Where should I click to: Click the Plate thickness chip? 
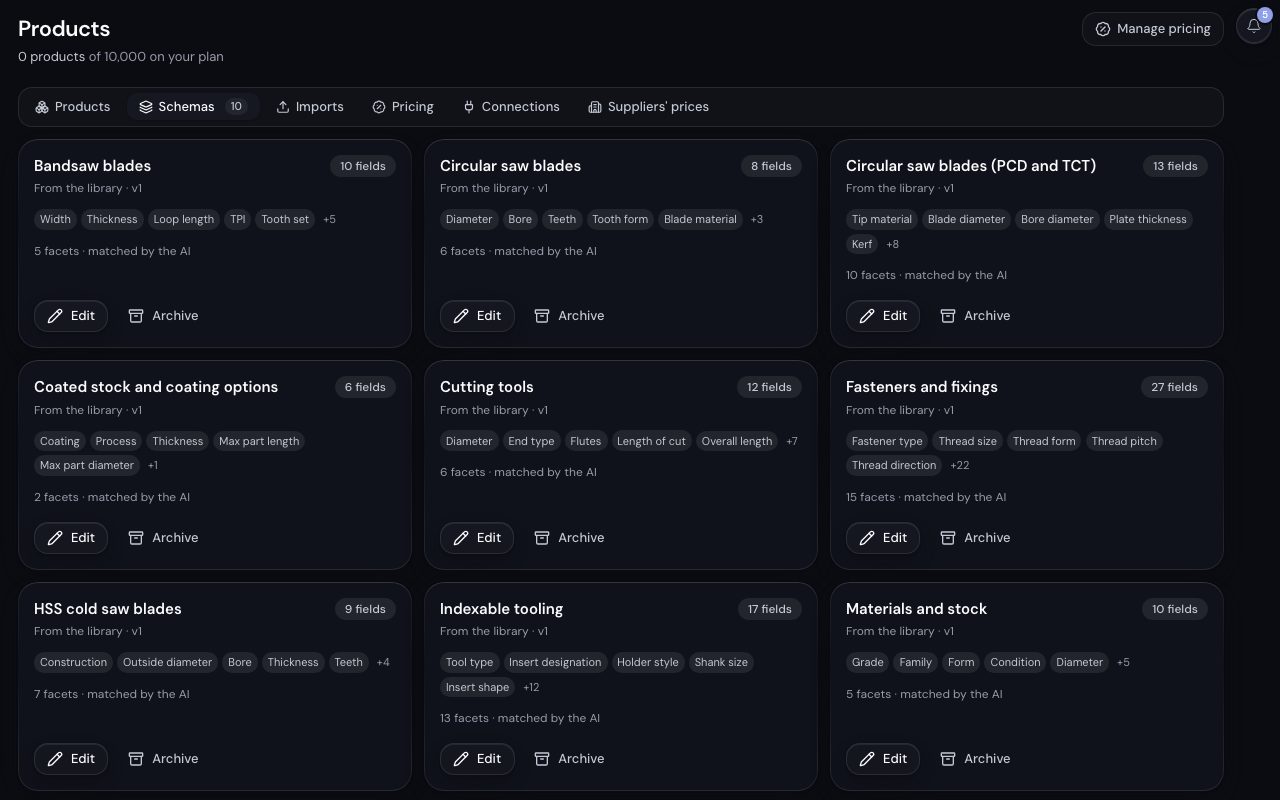(1148, 219)
